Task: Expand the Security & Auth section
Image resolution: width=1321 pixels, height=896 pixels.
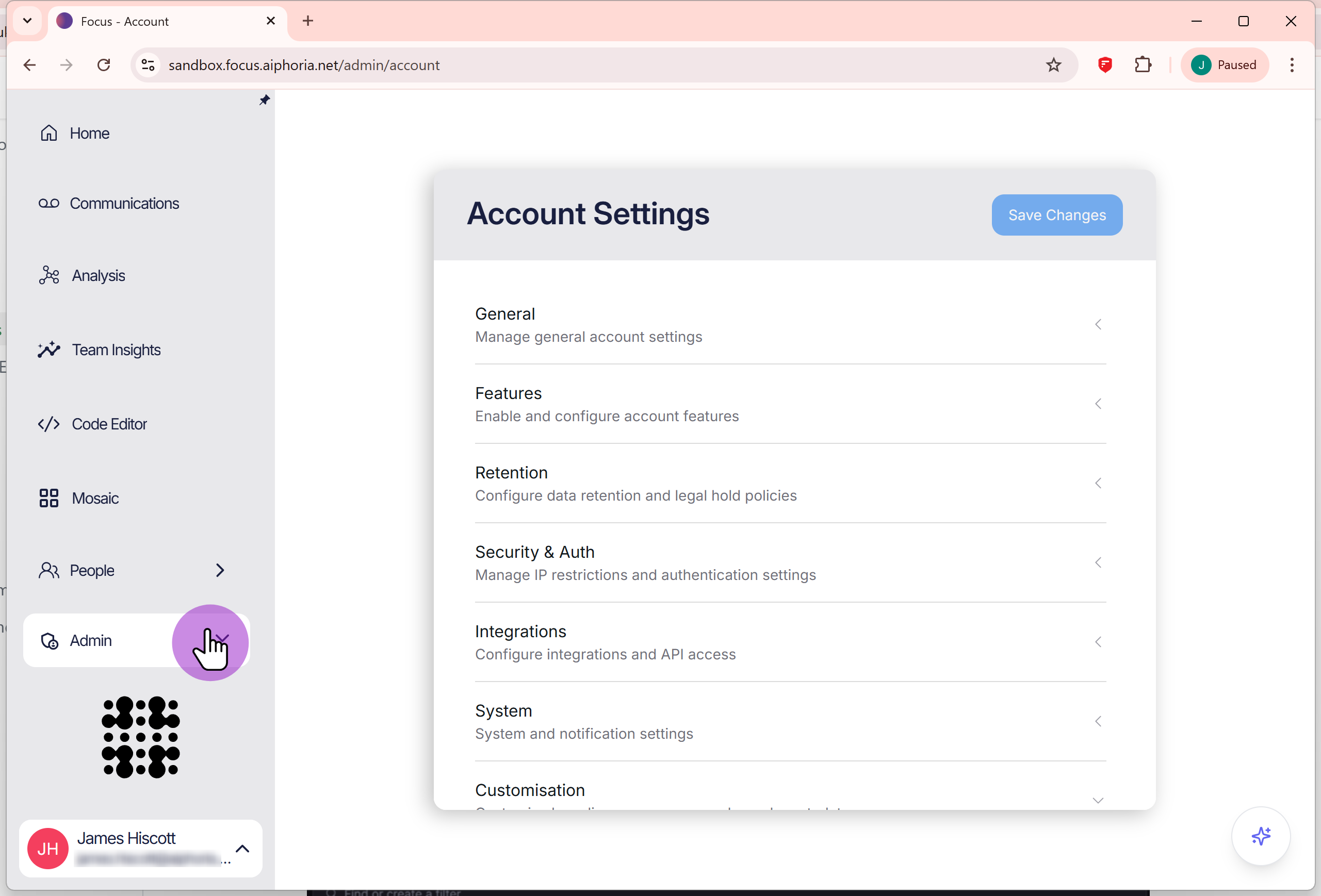Action: 1098,562
